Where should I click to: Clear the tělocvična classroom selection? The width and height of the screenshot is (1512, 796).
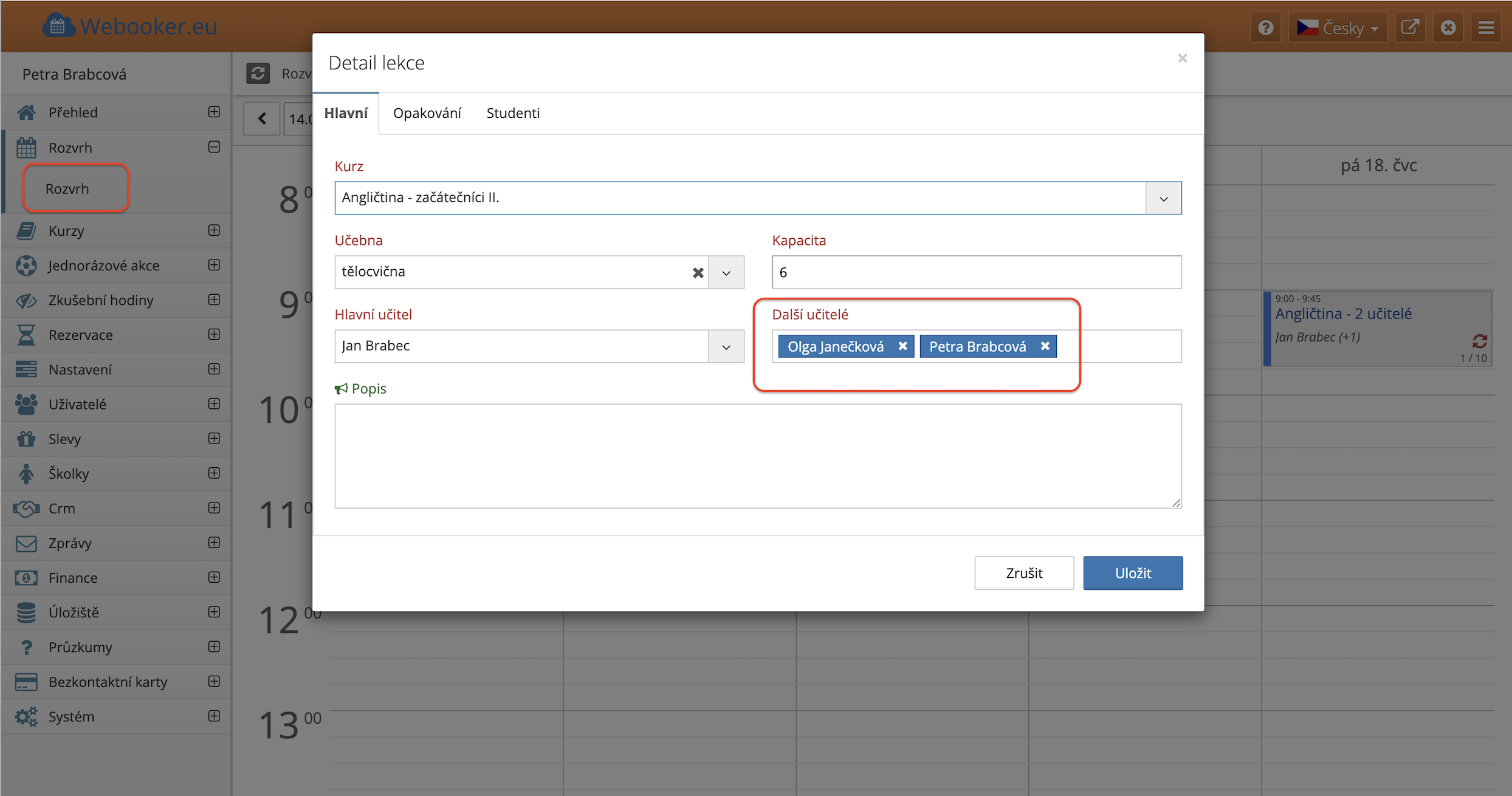tap(698, 273)
